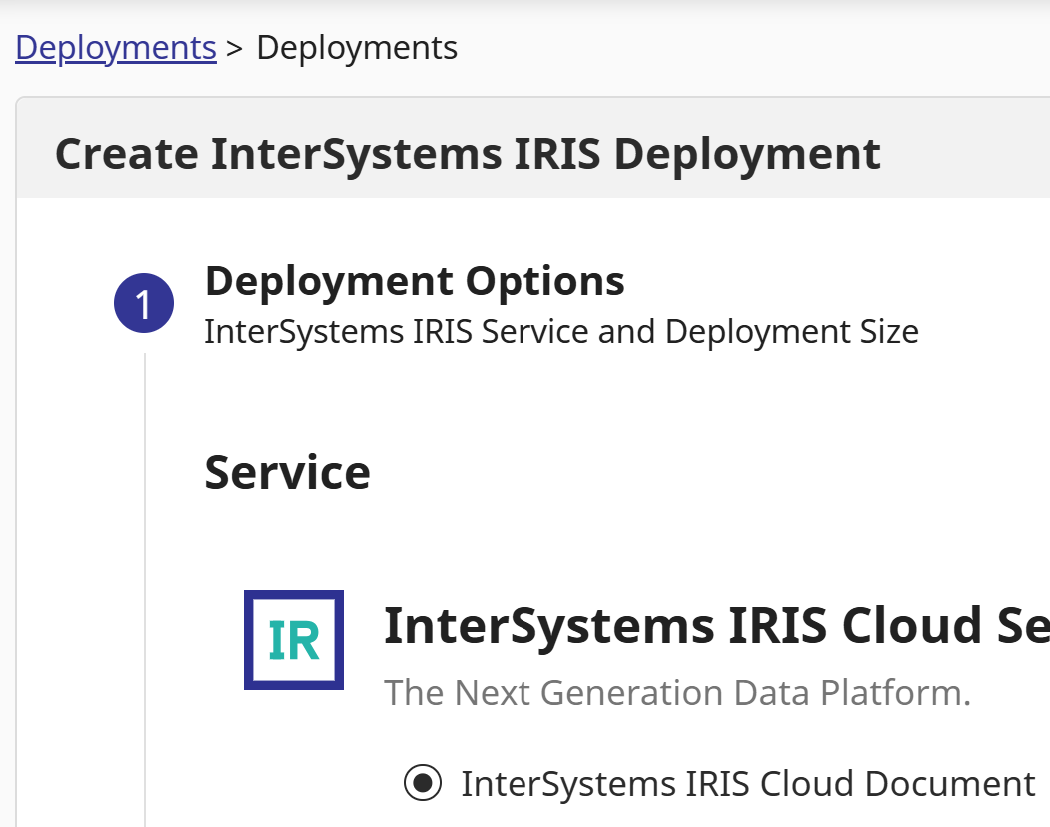Click the Service section heading
This screenshot has height=827, width=1050.
click(x=287, y=472)
